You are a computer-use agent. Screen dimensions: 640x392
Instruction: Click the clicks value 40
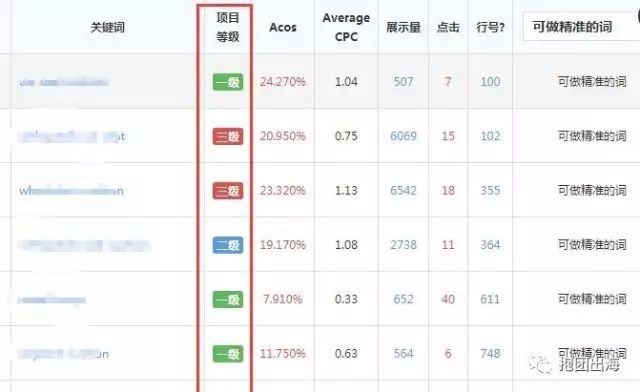pos(448,299)
